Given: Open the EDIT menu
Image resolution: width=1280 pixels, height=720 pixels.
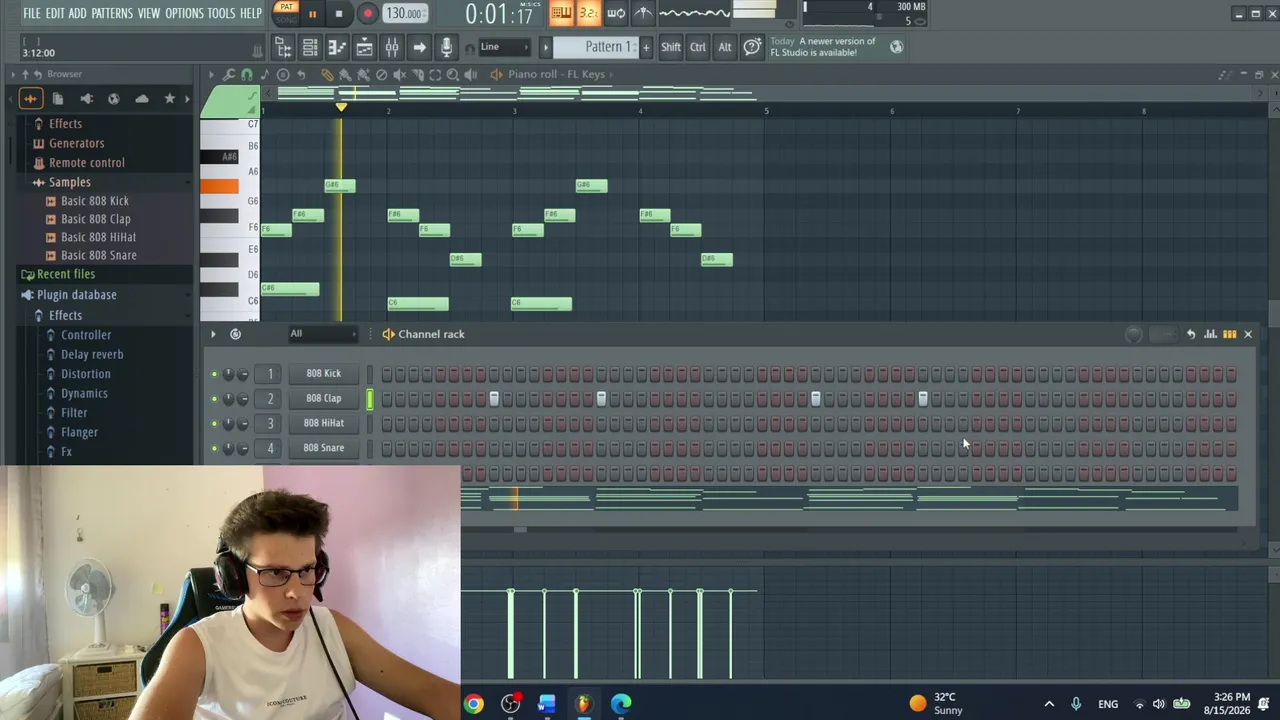Looking at the screenshot, I should 54,13.
